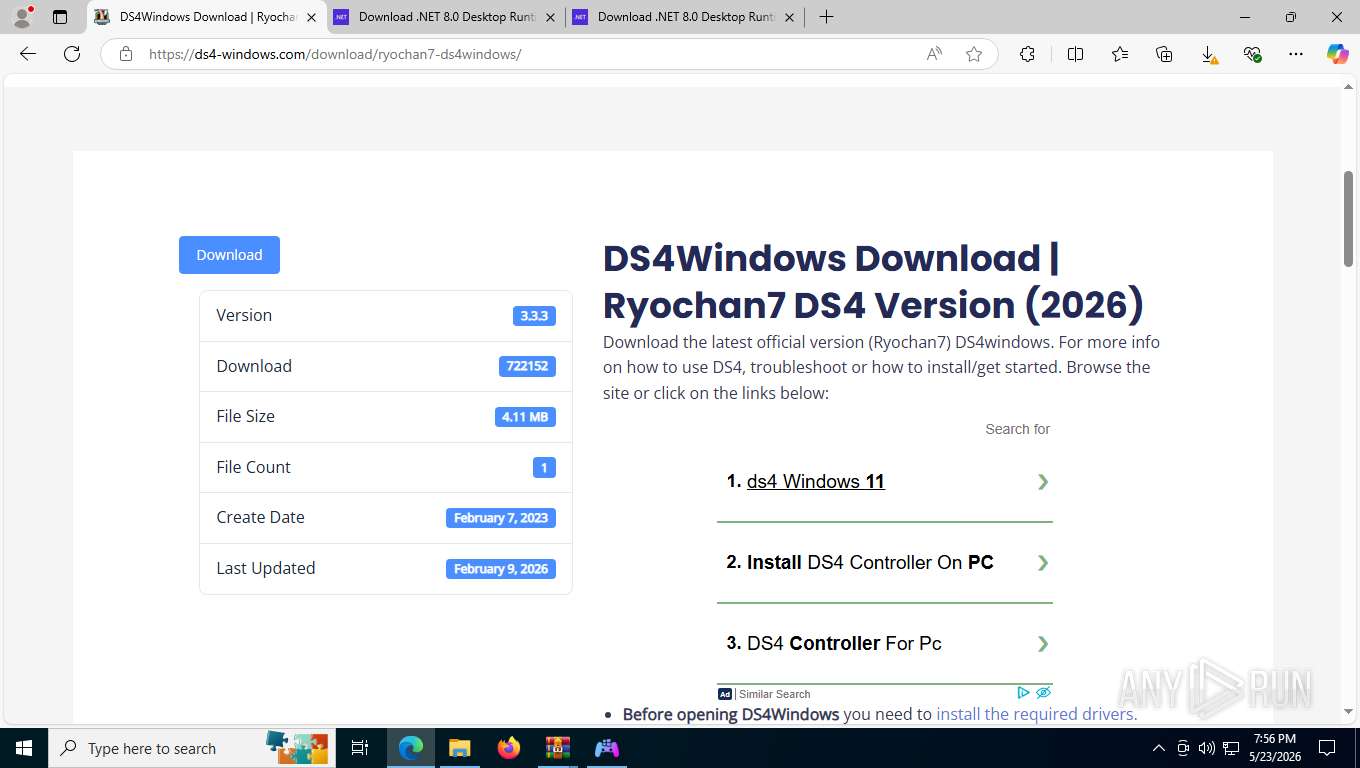Click chevron beside DS4 Controller For Pc
Screen dimensions: 1360x768
1042,644
